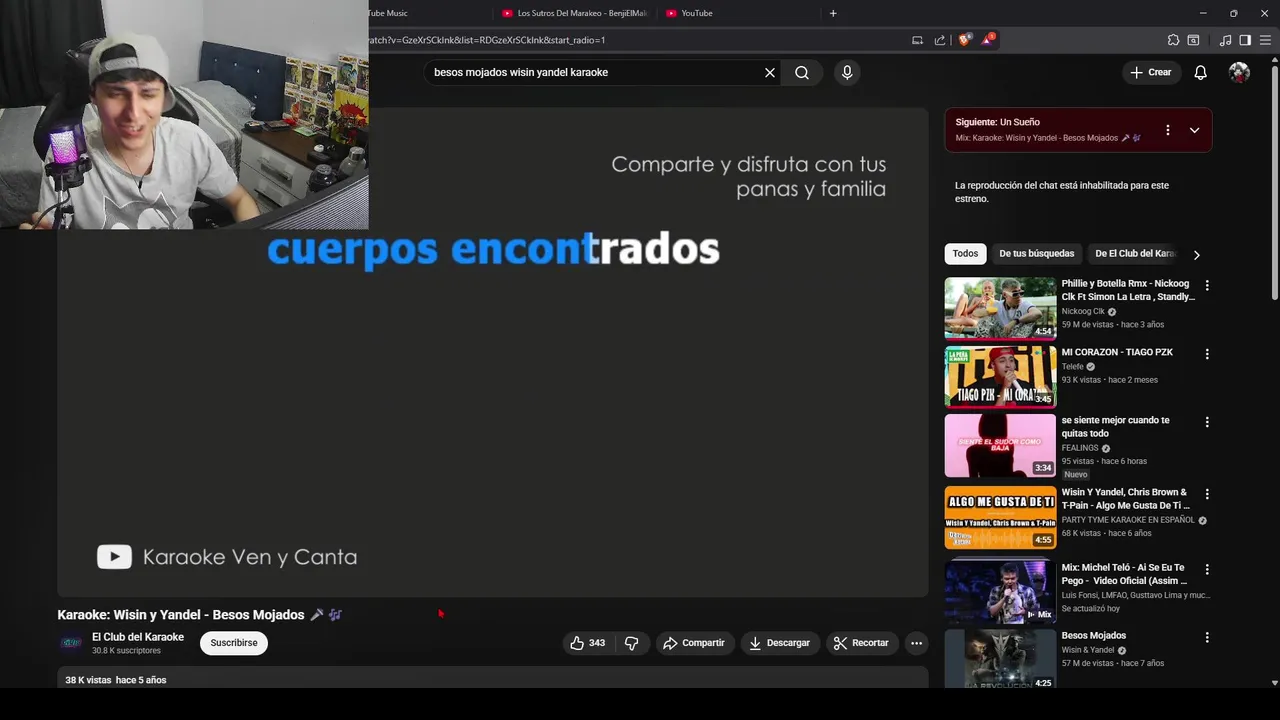
Task: Select the Todos filter chip
Action: pos(965,254)
